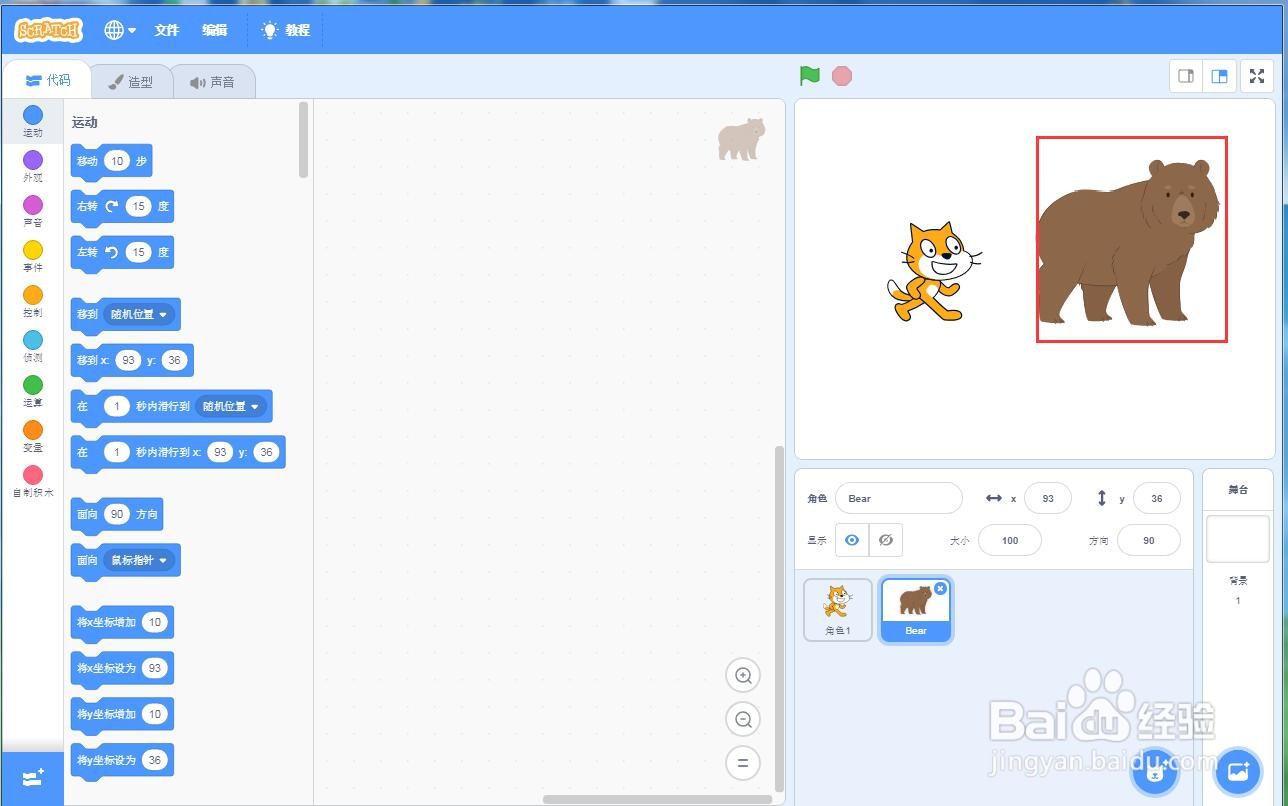
Task: Show the sprite with eye icon
Action: coord(852,540)
